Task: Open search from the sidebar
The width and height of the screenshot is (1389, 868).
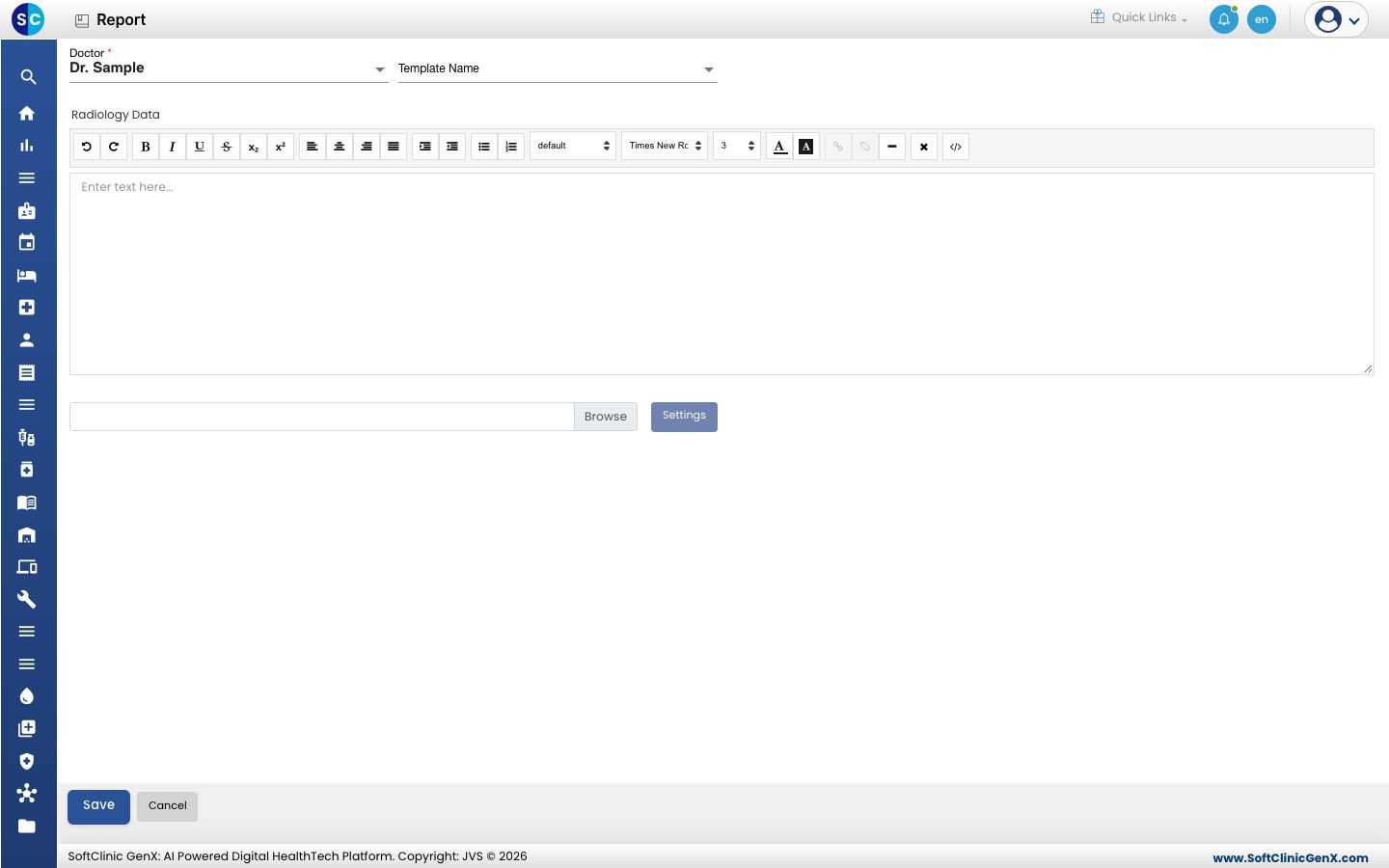Action: point(27,77)
